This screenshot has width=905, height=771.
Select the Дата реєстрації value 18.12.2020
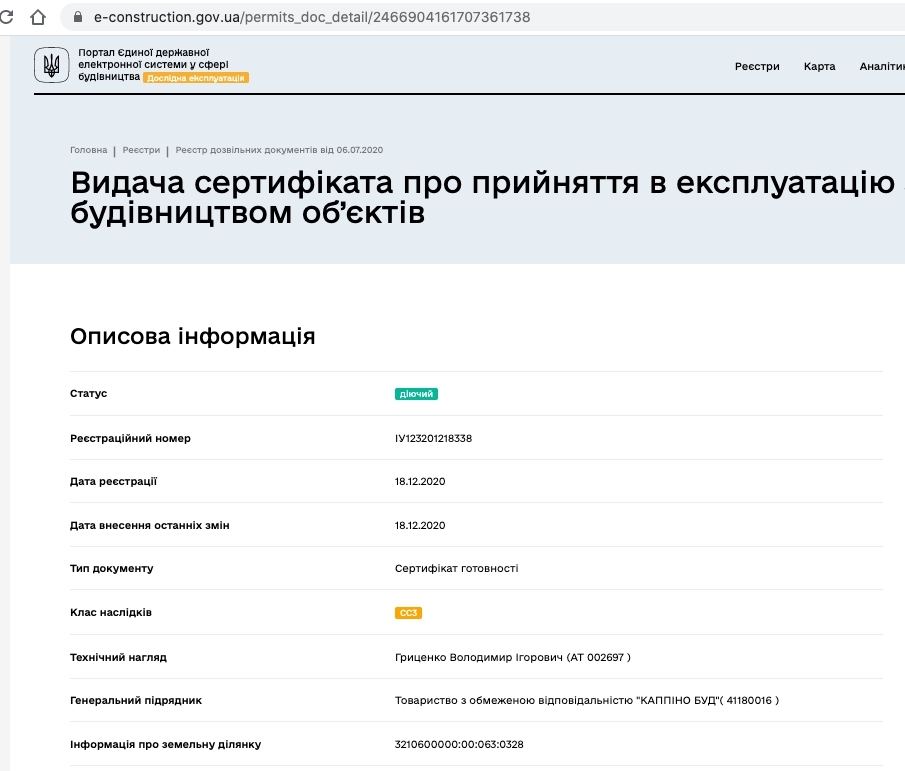tap(420, 481)
